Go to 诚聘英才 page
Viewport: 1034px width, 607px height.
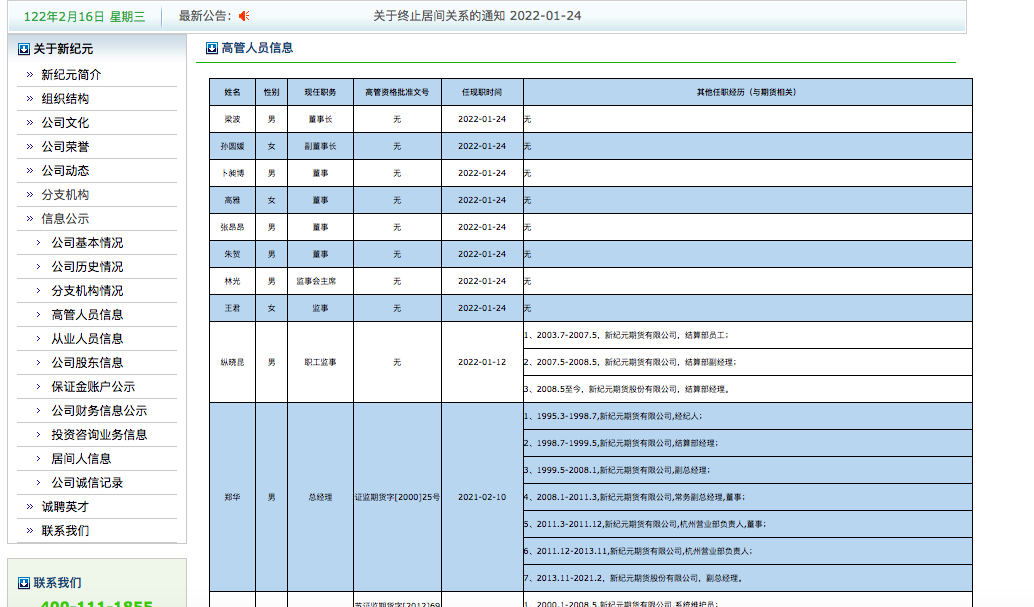[x=65, y=507]
